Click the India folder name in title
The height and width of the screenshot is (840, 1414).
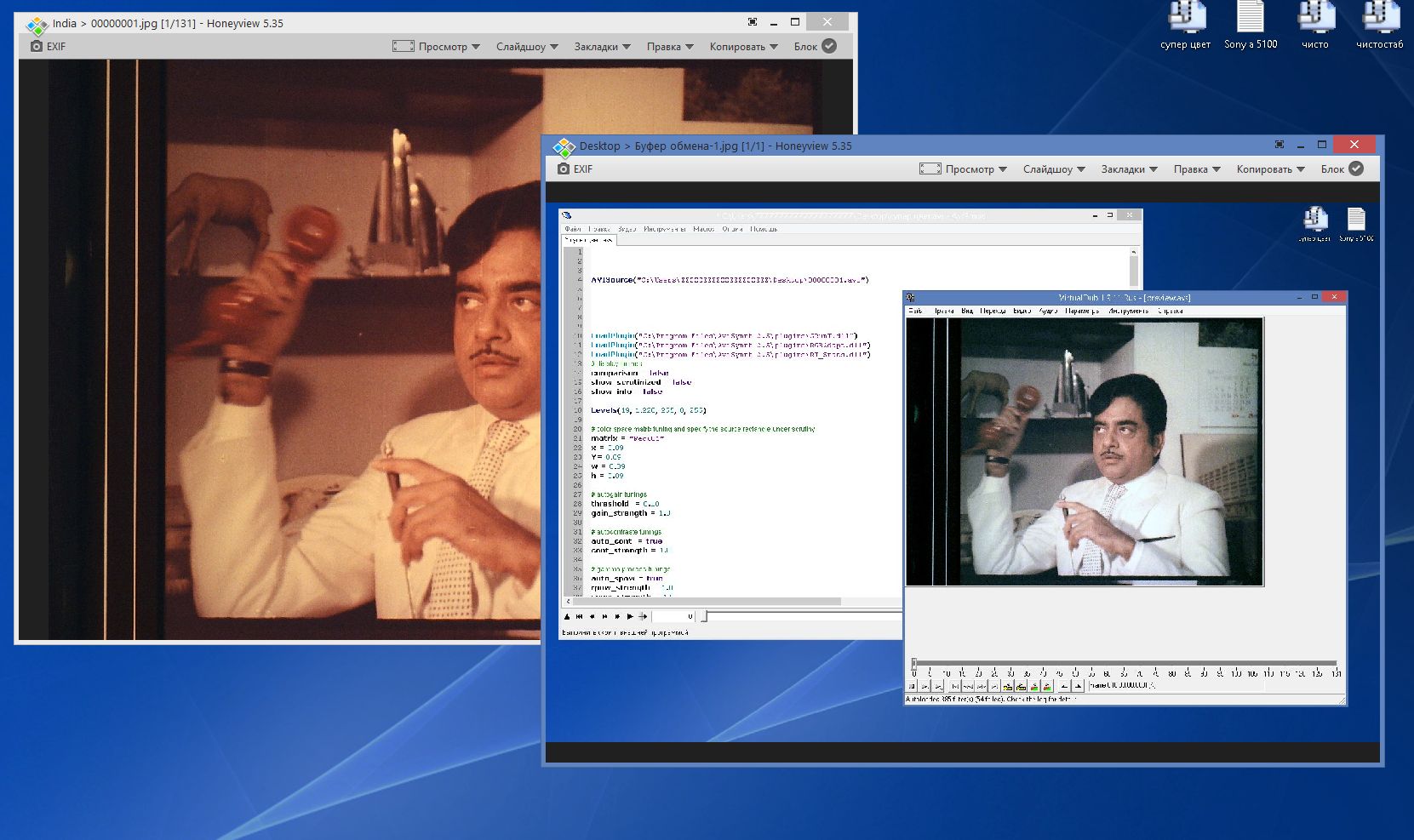65,23
